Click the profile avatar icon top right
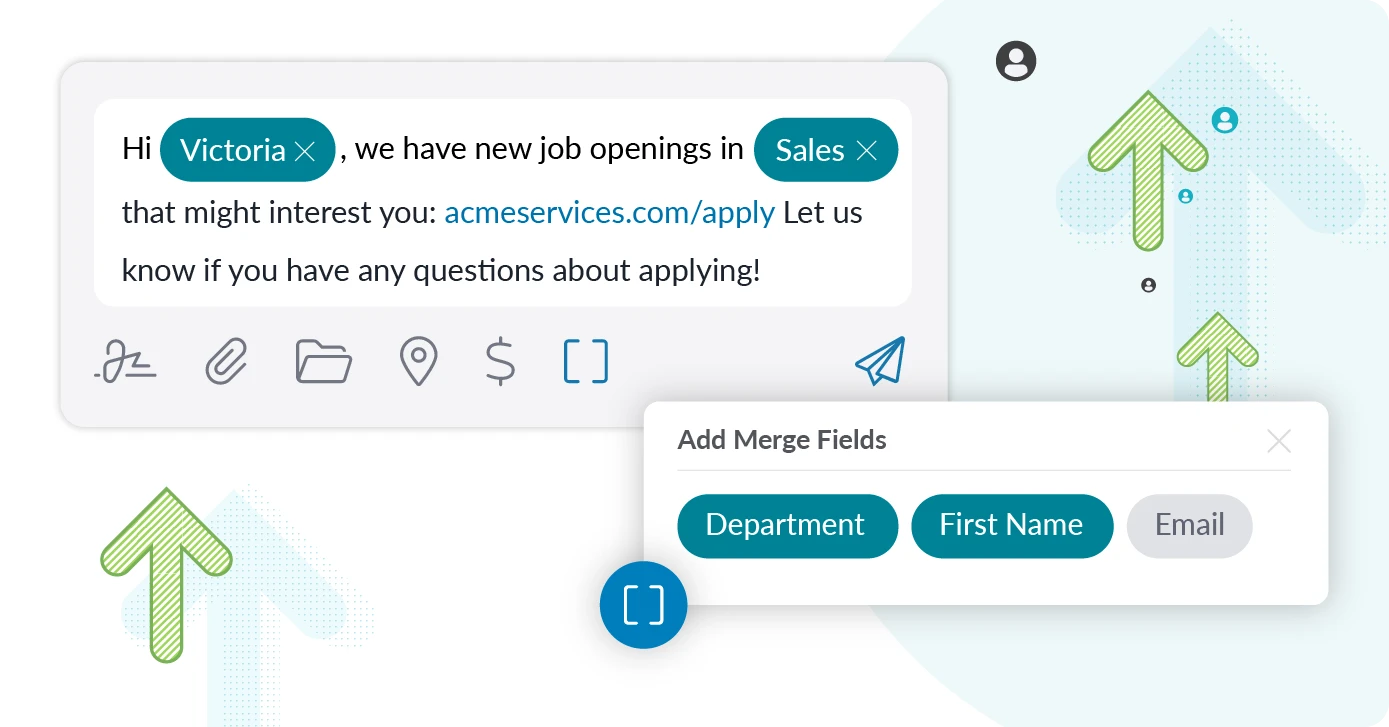Viewport: 1389px width, 727px height. point(1016,62)
